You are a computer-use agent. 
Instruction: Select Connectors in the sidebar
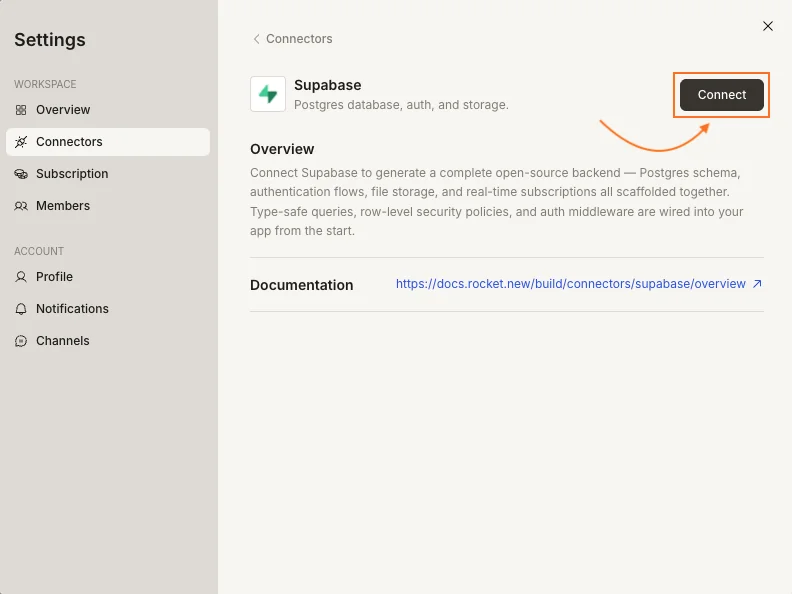pos(108,142)
